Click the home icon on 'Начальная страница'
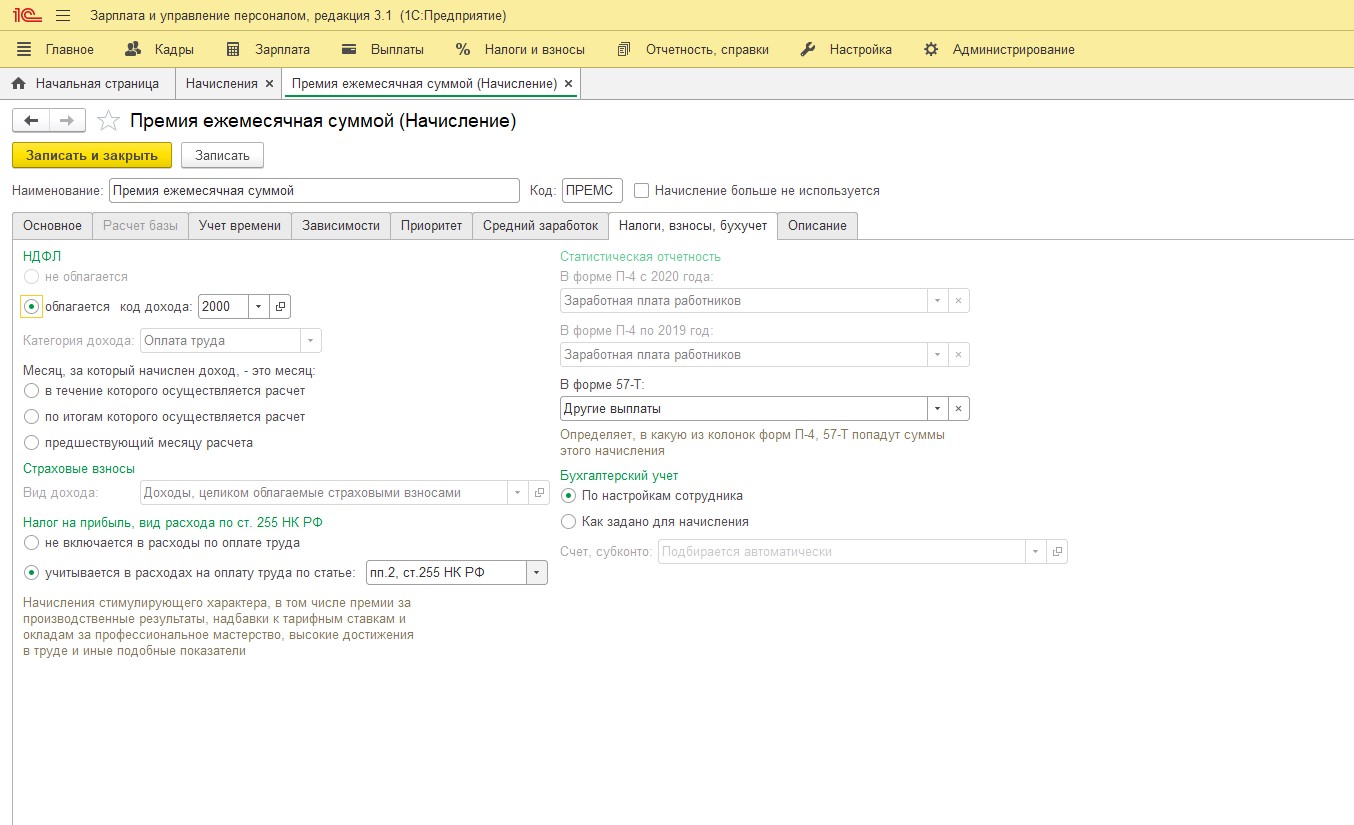Viewport: 1354px width, 825px height. point(19,84)
